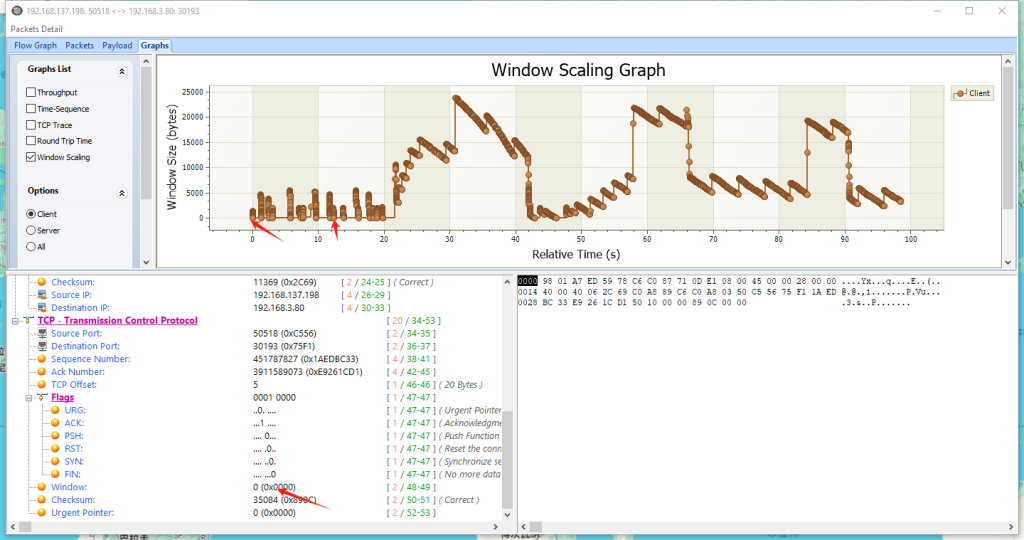This screenshot has height=540, width=1024.
Task: Click the app icon in the title bar
Action: 17,11
